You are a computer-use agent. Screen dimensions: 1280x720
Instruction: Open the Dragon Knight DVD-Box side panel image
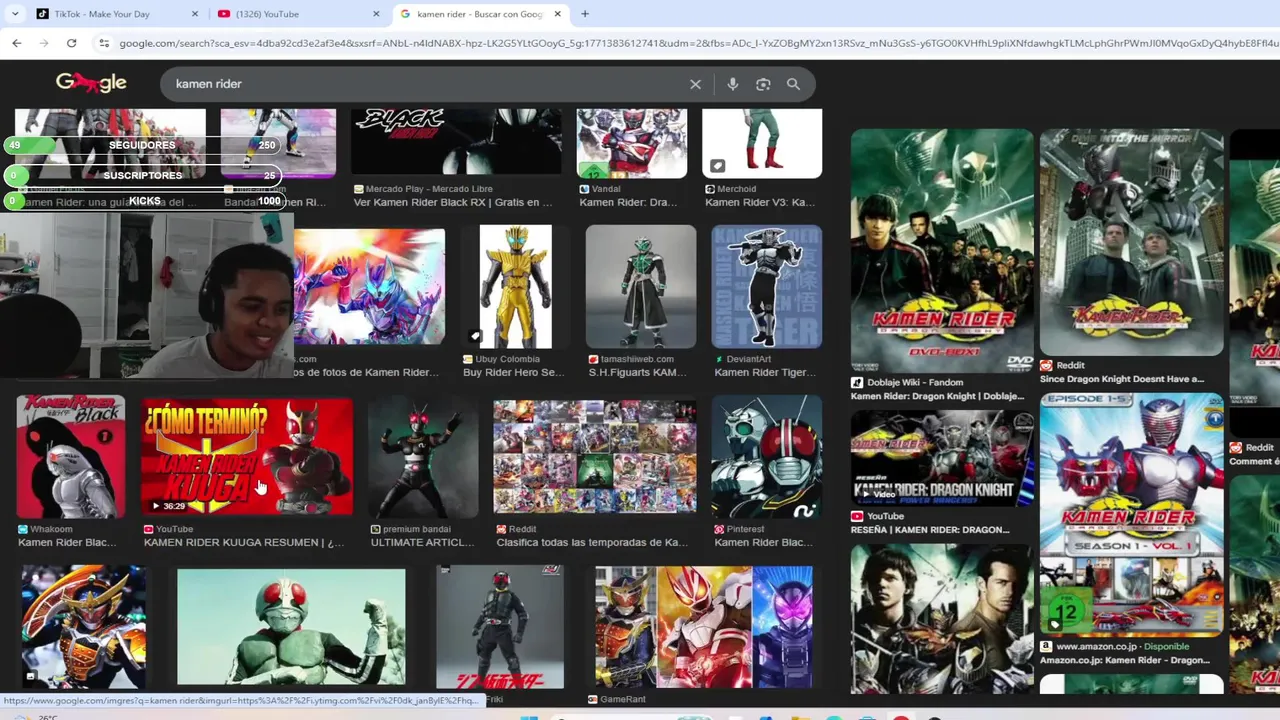942,250
